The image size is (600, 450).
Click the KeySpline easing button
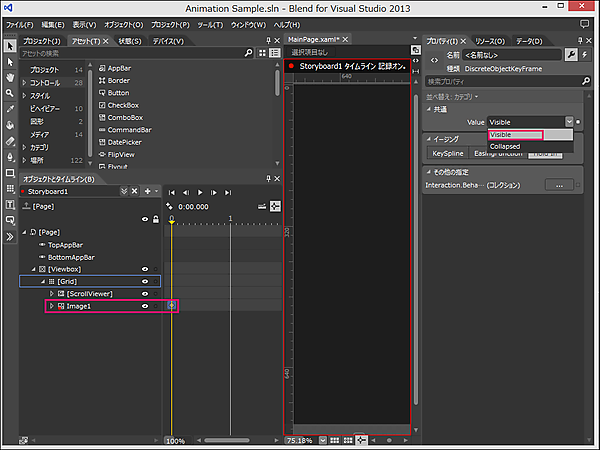click(448, 153)
